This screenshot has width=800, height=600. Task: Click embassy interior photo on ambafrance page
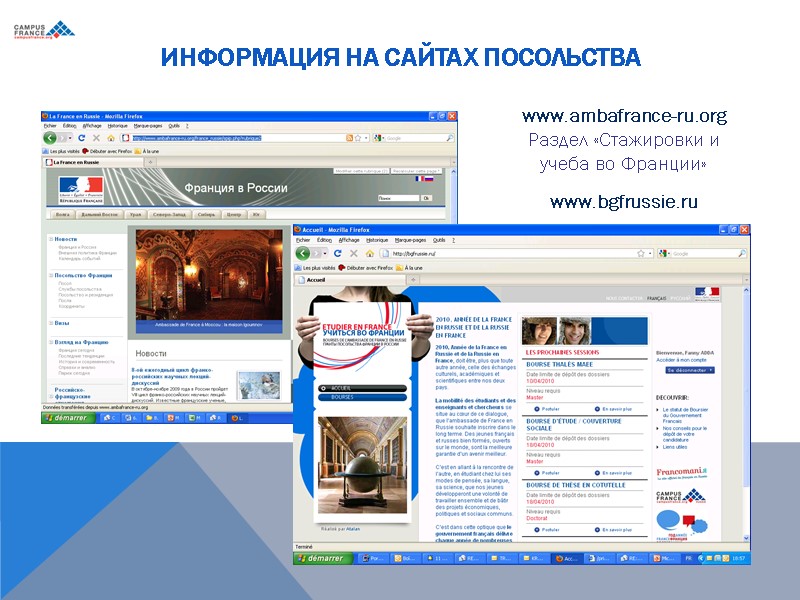[209, 281]
